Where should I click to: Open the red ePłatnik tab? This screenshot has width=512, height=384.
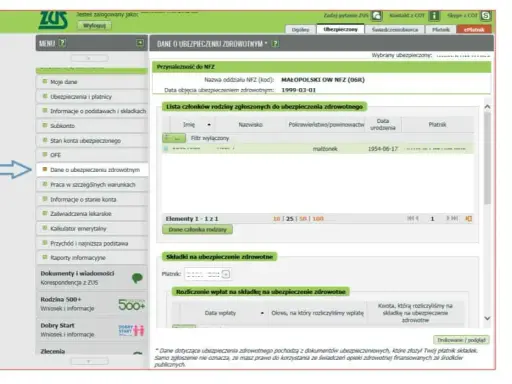click(474, 30)
